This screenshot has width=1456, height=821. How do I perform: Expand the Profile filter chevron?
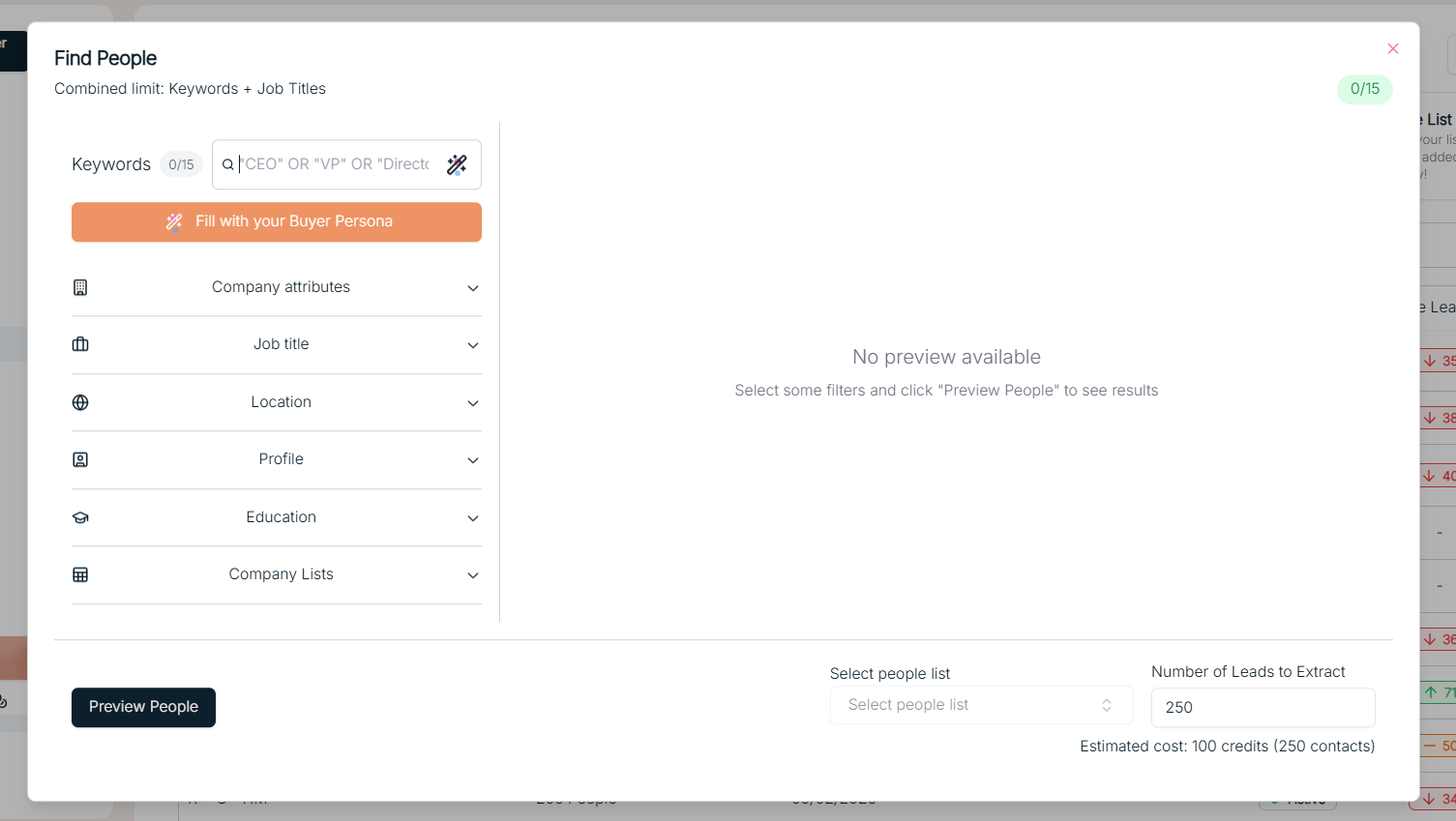coord(473,460)
